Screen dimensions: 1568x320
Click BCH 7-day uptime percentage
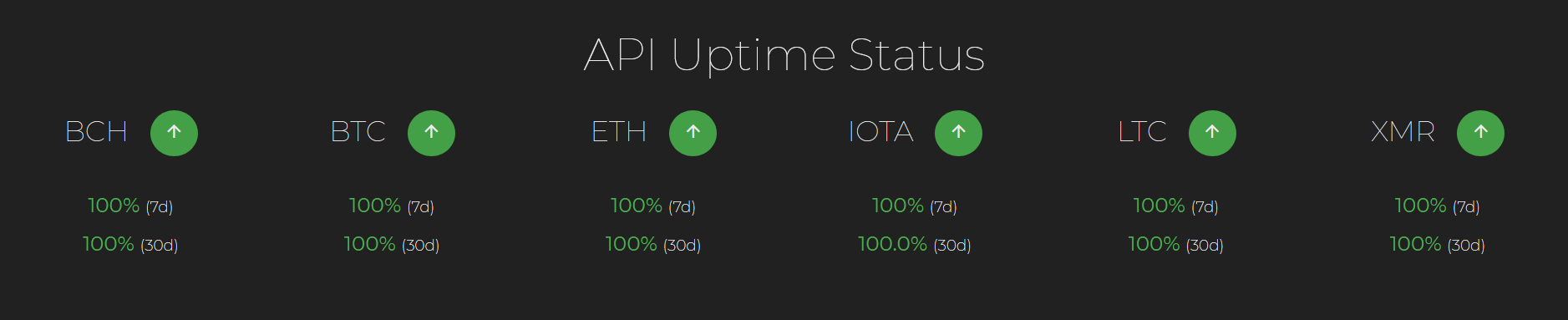pos(114,206)
